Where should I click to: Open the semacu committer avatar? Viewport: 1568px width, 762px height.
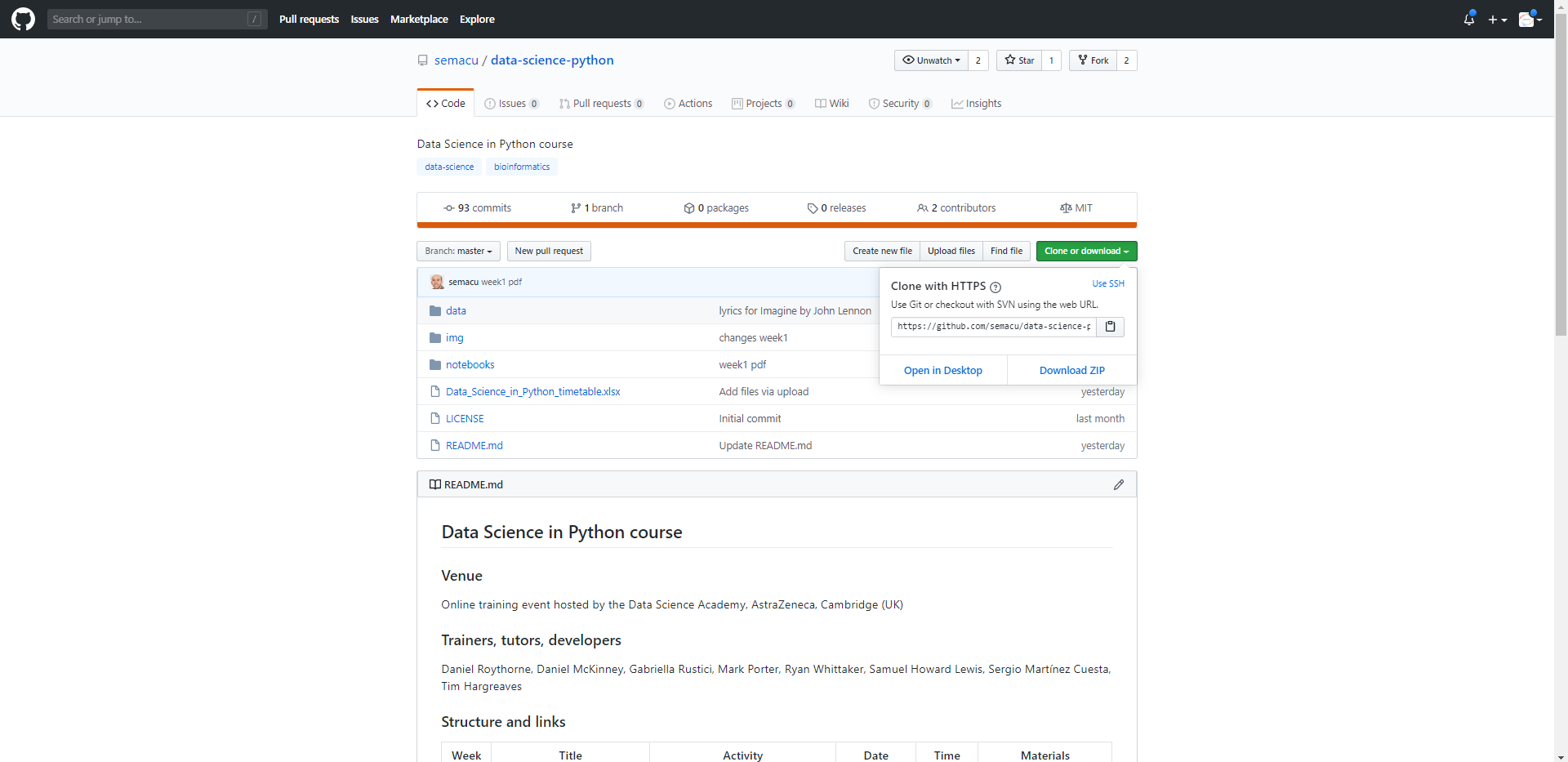(x=437, y=283)
